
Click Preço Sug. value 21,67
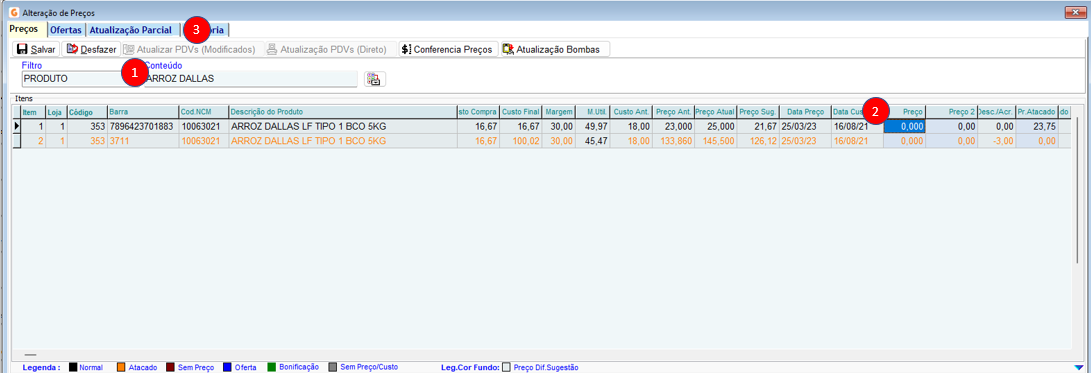pyautogui.click(x=758, y=127)
